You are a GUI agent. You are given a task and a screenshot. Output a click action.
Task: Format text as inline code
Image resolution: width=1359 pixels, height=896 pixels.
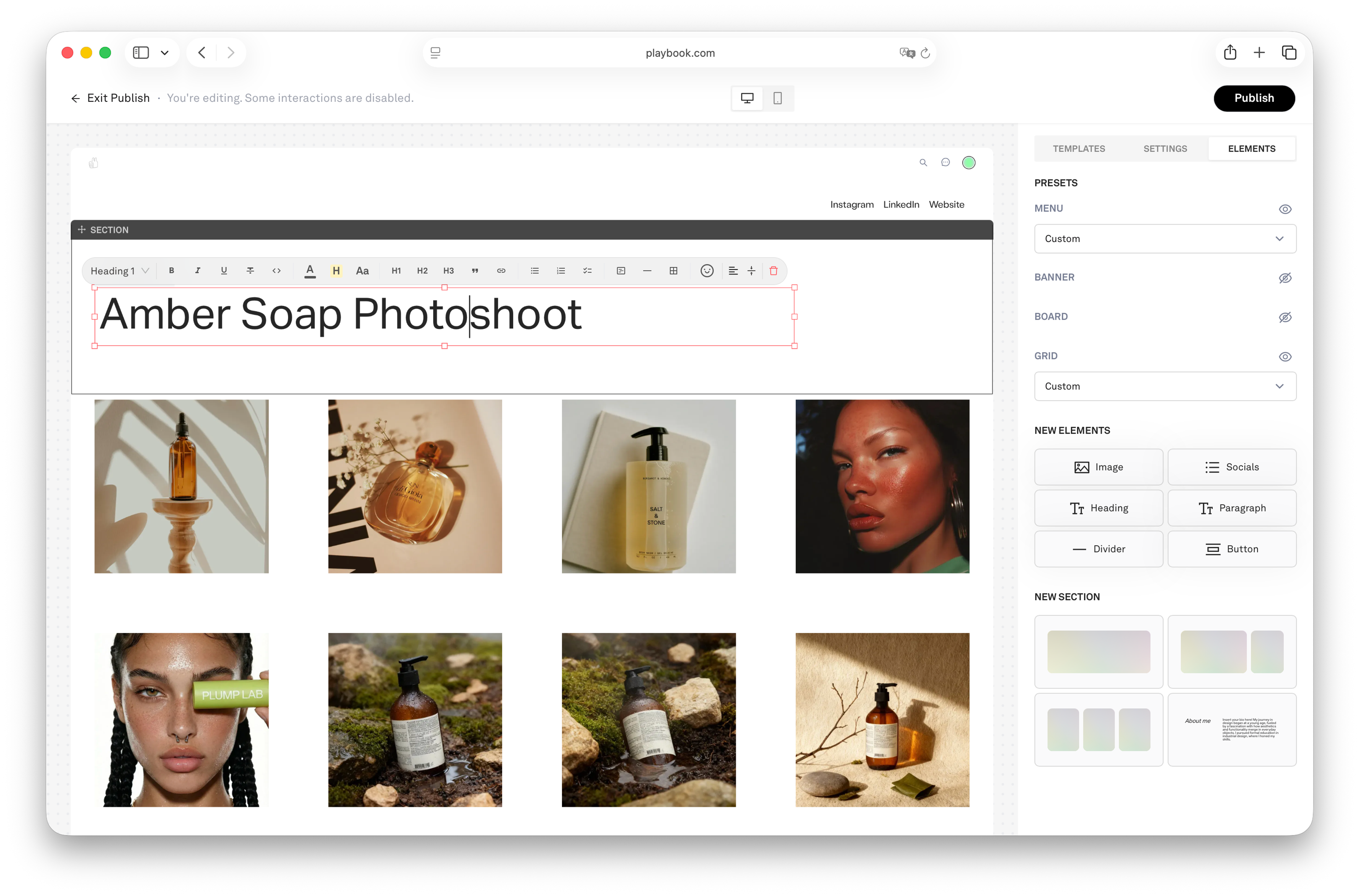pyautogui.click(x=276, y=271)
